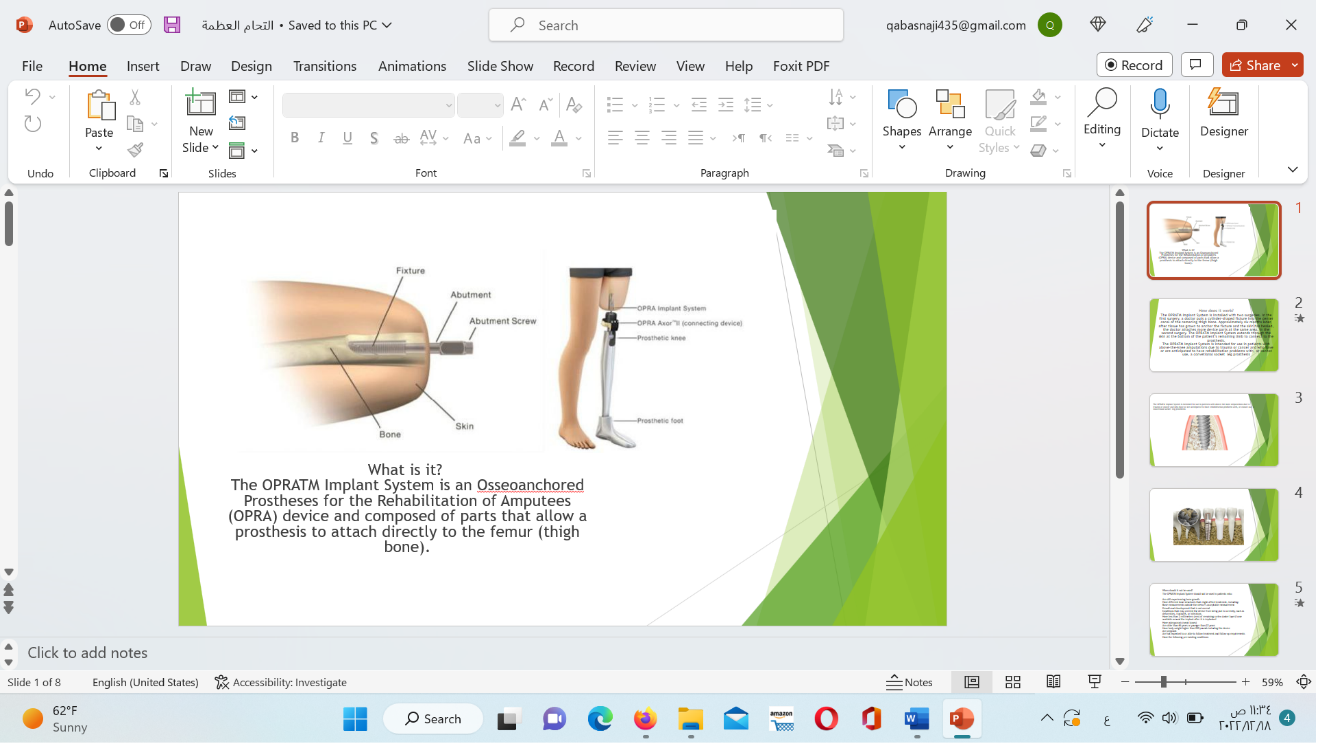Collapse the ribbon with the chevron

[x=1292, y=170]
